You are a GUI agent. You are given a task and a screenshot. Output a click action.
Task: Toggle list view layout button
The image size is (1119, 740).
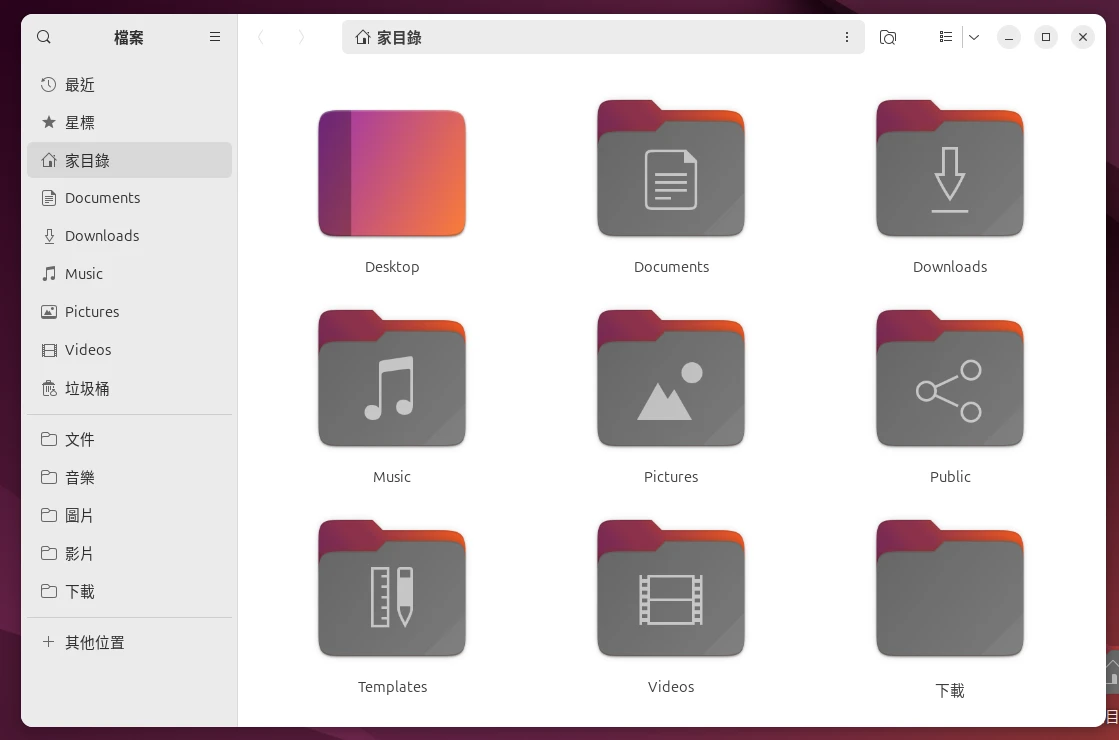point(946,38)
